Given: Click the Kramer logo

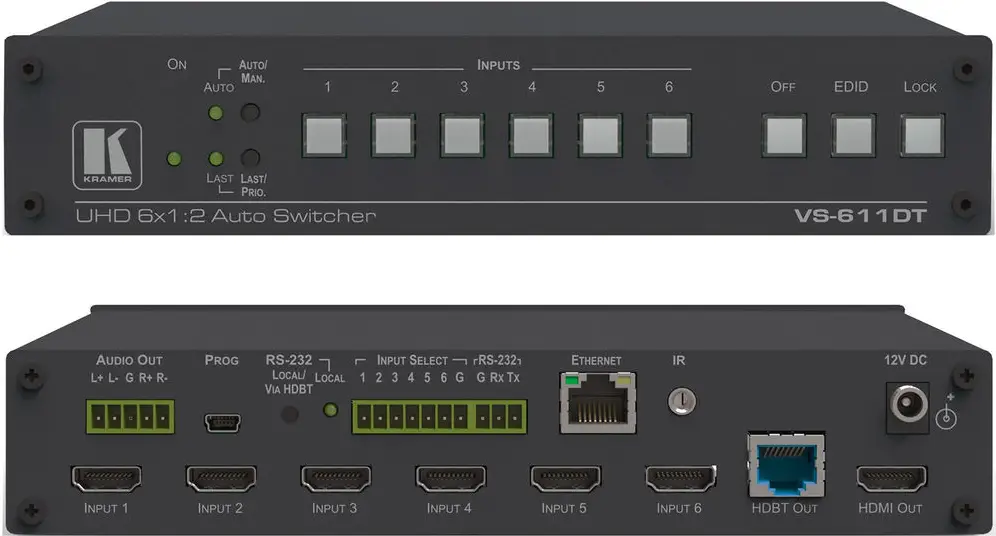Looking at the screenshot, I should pyautogui.click(x=107, y=155).
